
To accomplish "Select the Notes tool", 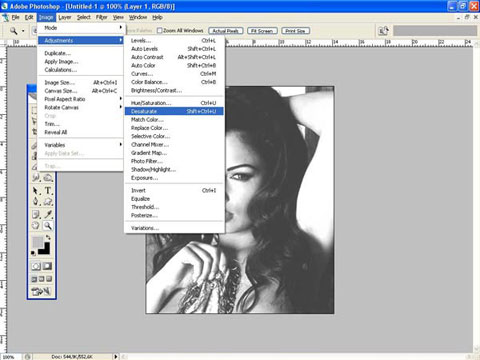I will 36,214.
